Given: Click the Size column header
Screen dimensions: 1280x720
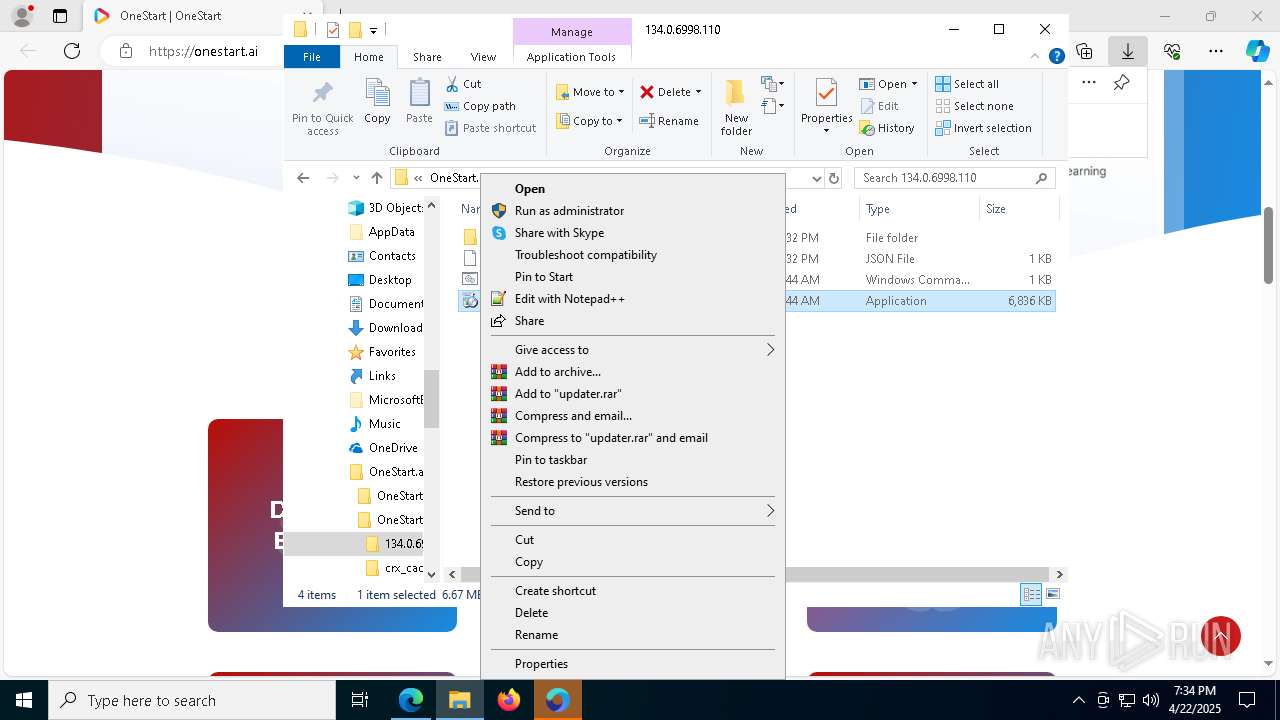Looking at the screenshot, I should [x=1018, y=209].
